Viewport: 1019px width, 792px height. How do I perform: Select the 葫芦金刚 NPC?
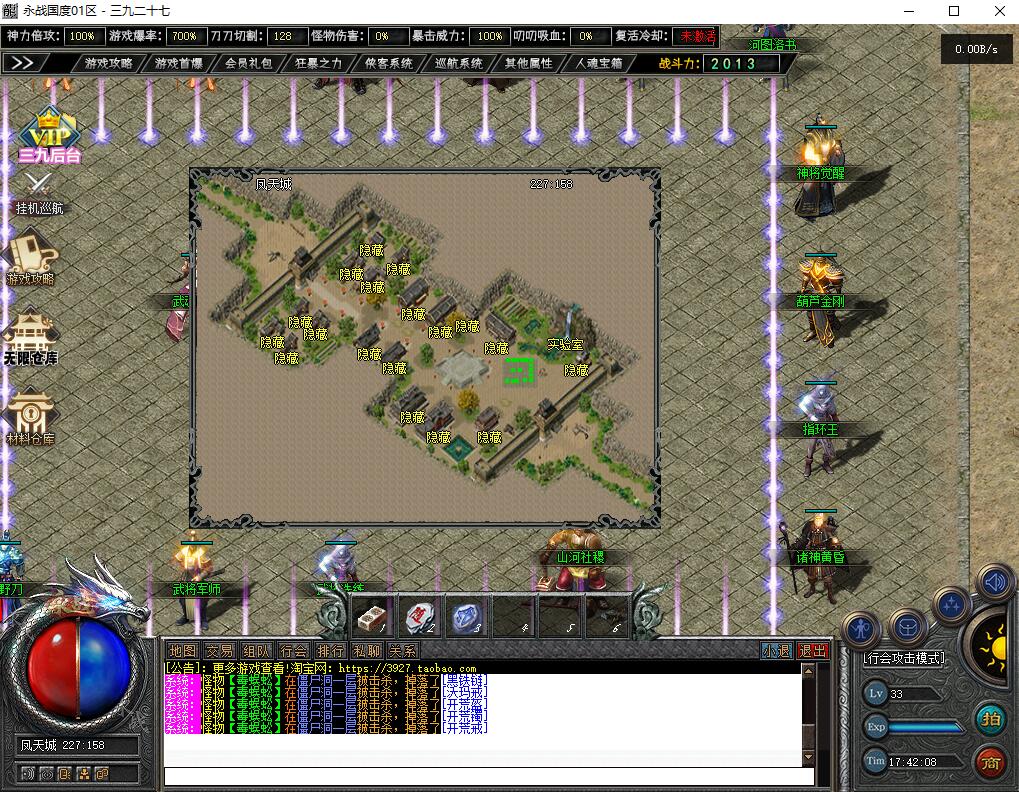click(820, 299)
